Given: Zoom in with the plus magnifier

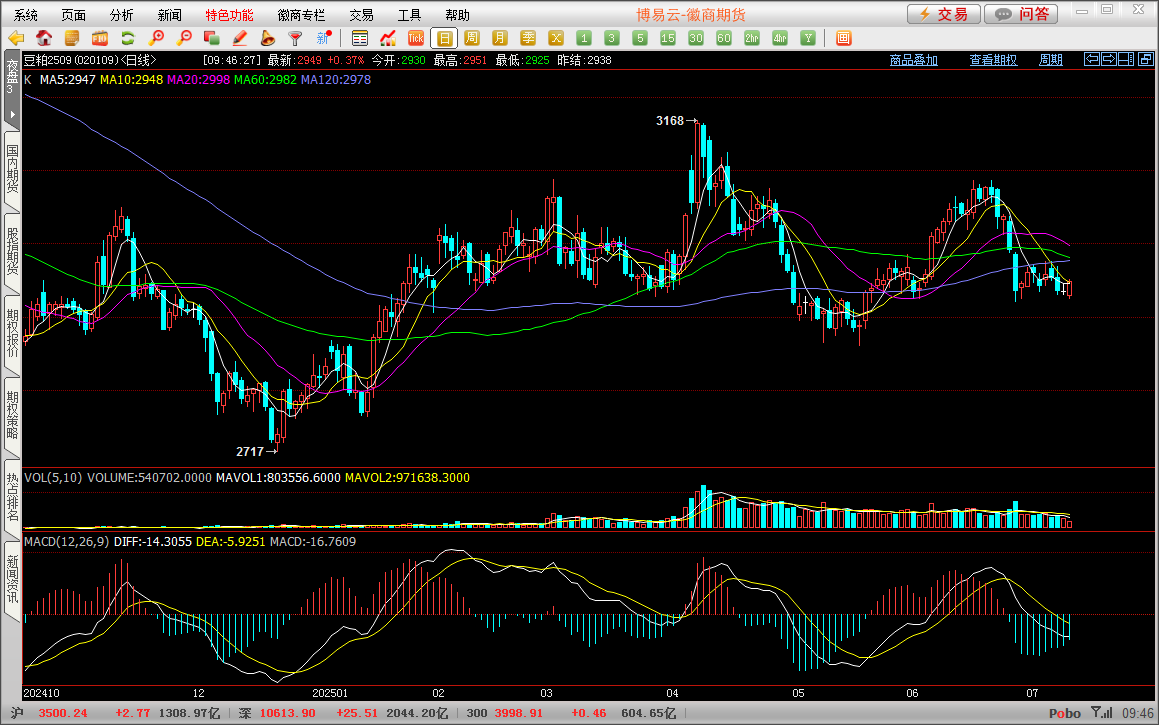Looking at the screenshot, I should click(156, 38).
